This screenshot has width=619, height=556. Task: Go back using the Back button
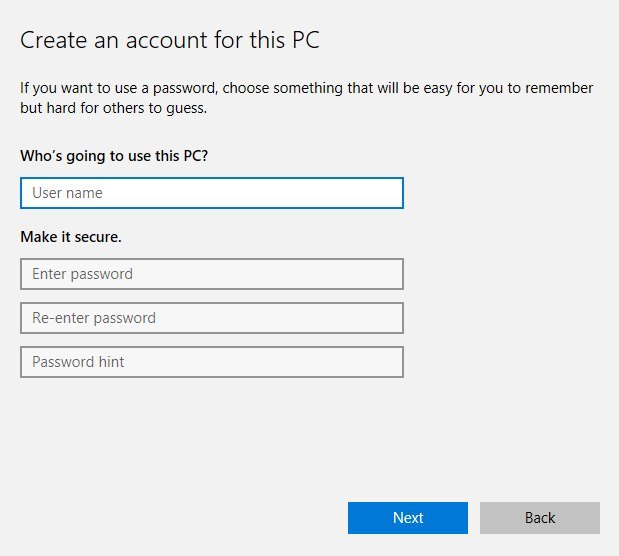pos(540,518)
